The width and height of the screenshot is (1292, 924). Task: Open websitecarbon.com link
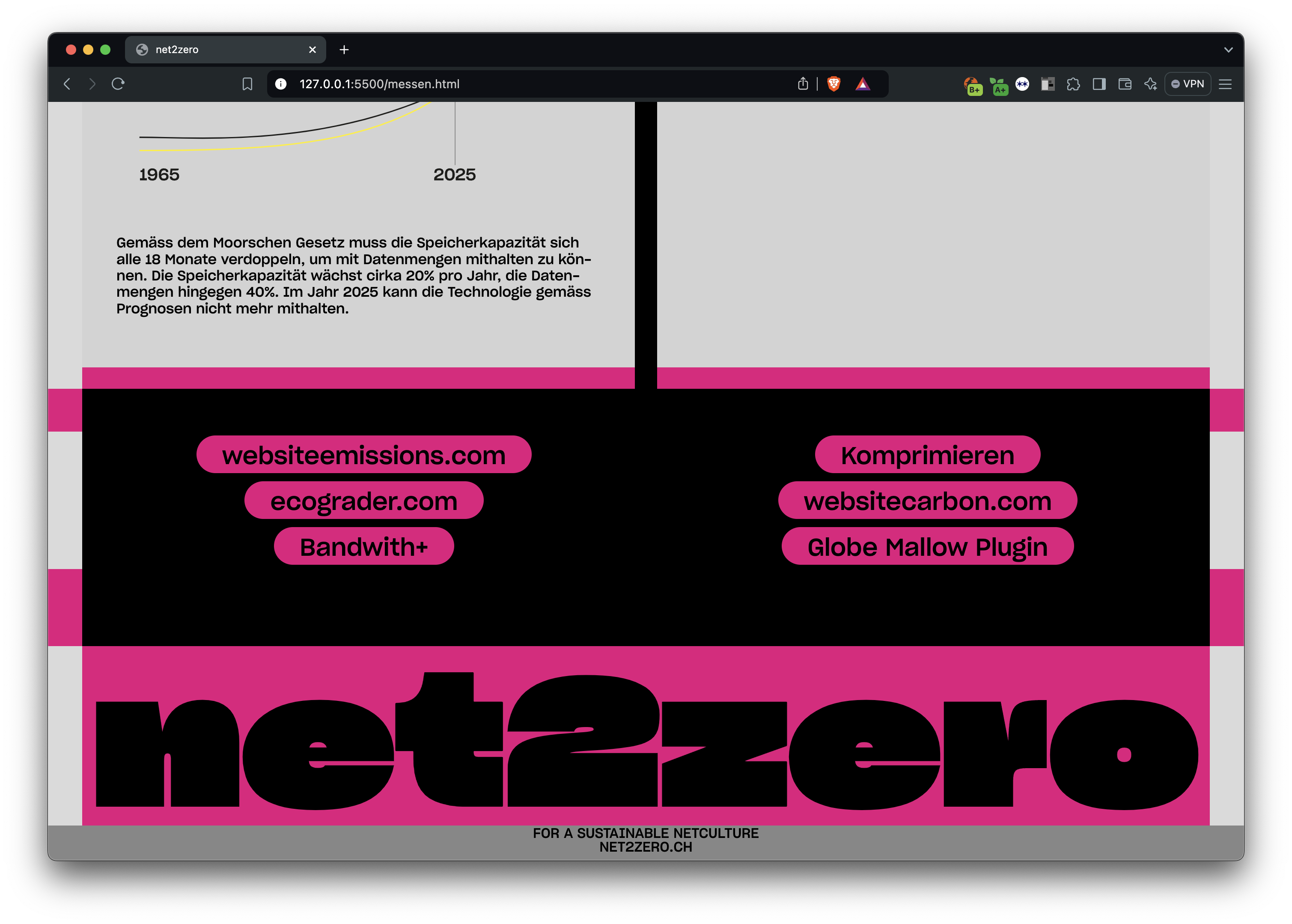[927, 501]
